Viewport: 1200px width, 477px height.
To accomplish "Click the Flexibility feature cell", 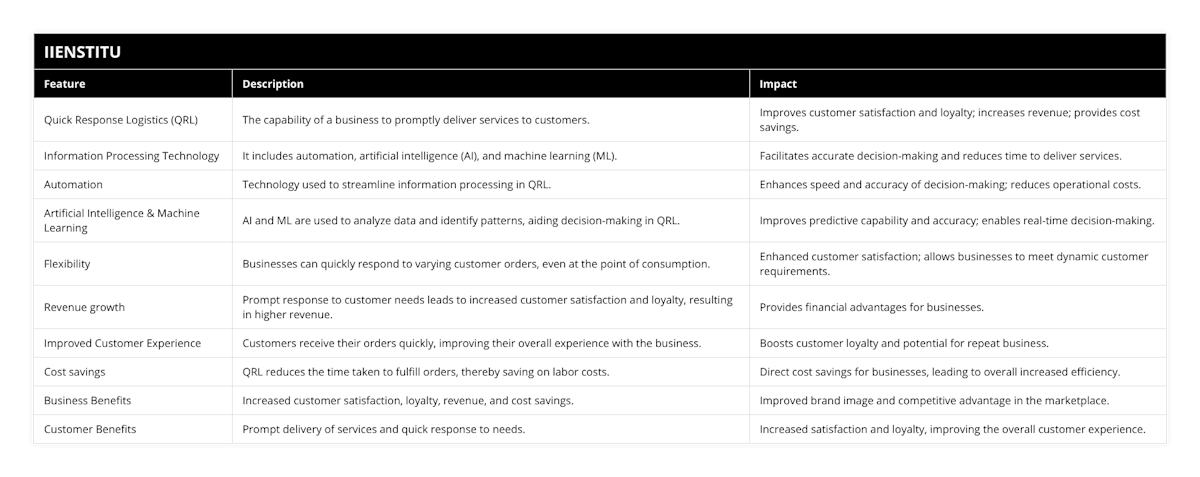I will click(70, 264).
